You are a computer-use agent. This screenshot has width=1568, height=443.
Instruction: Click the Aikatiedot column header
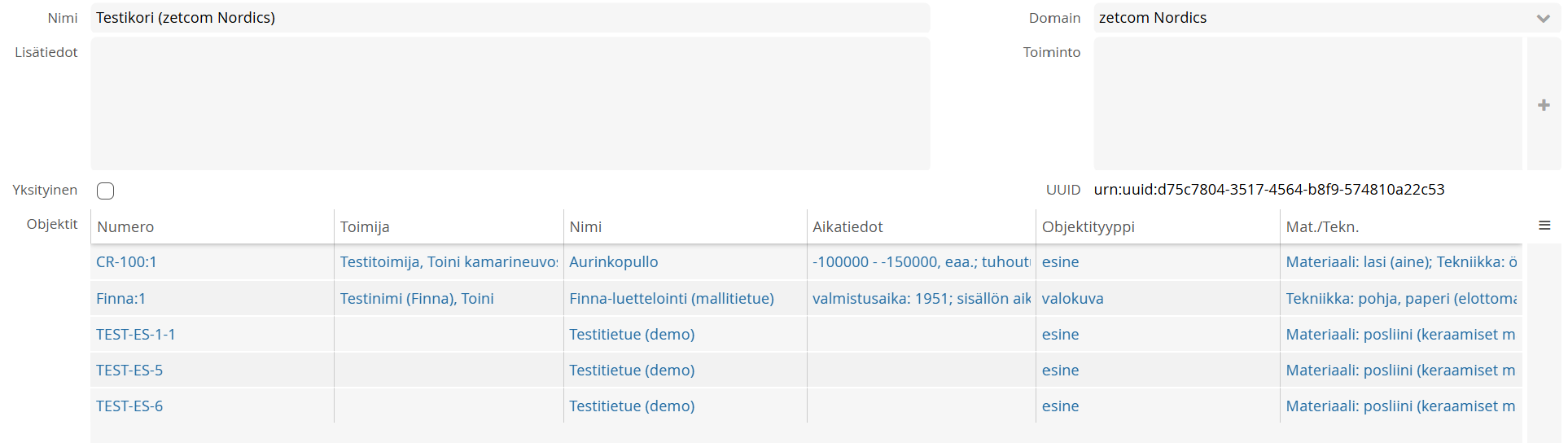click(848, 227)
